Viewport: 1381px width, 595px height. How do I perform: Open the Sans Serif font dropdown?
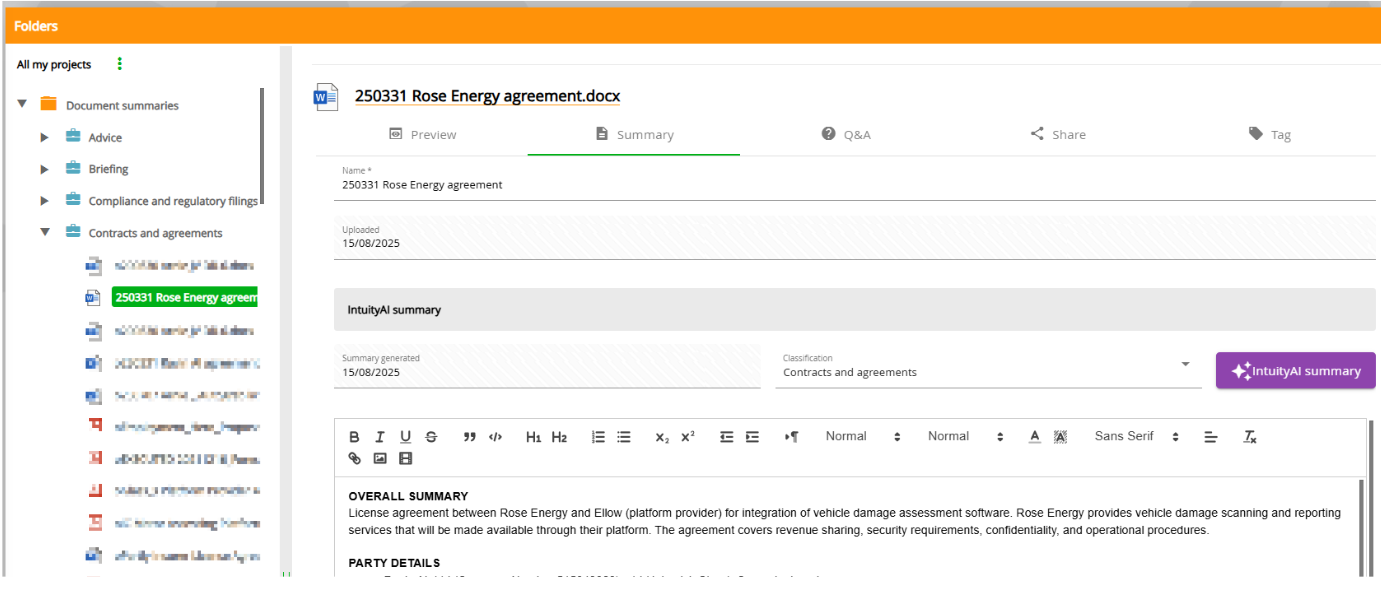click(1137, 436)
